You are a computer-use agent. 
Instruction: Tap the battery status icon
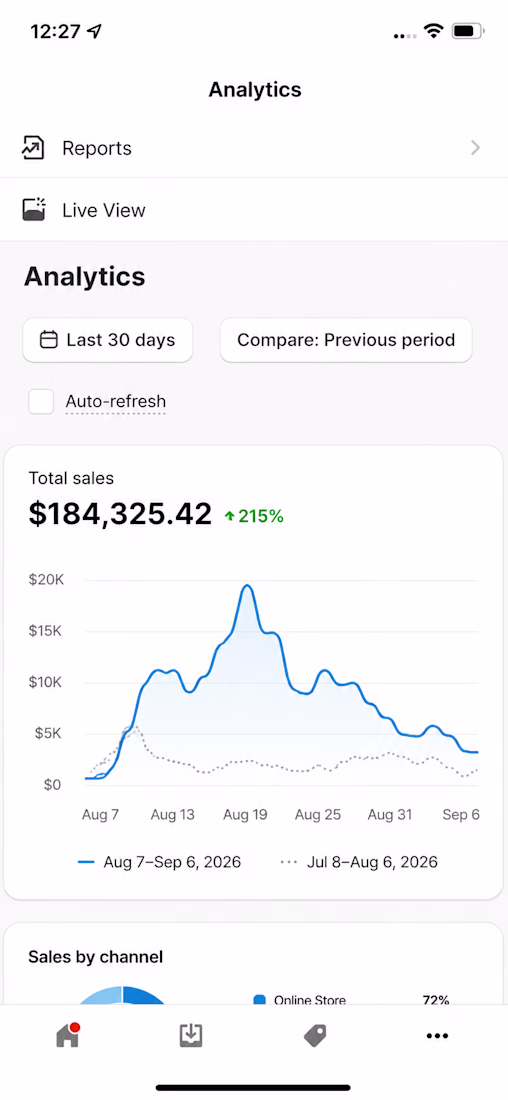tap(468, 31)
